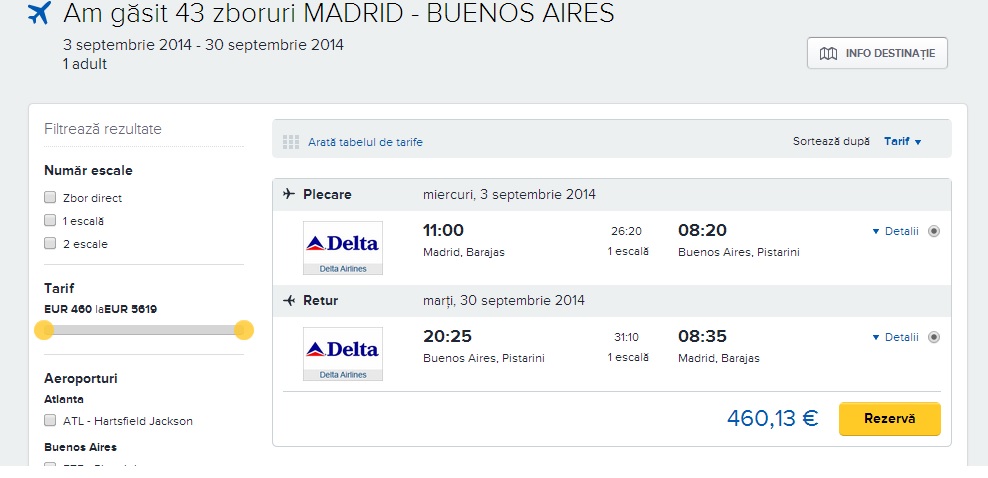This screenshot has width=988, height=478.
Task: Enable the Zbor direct checkbox
Action: click(x=50, y=198)
